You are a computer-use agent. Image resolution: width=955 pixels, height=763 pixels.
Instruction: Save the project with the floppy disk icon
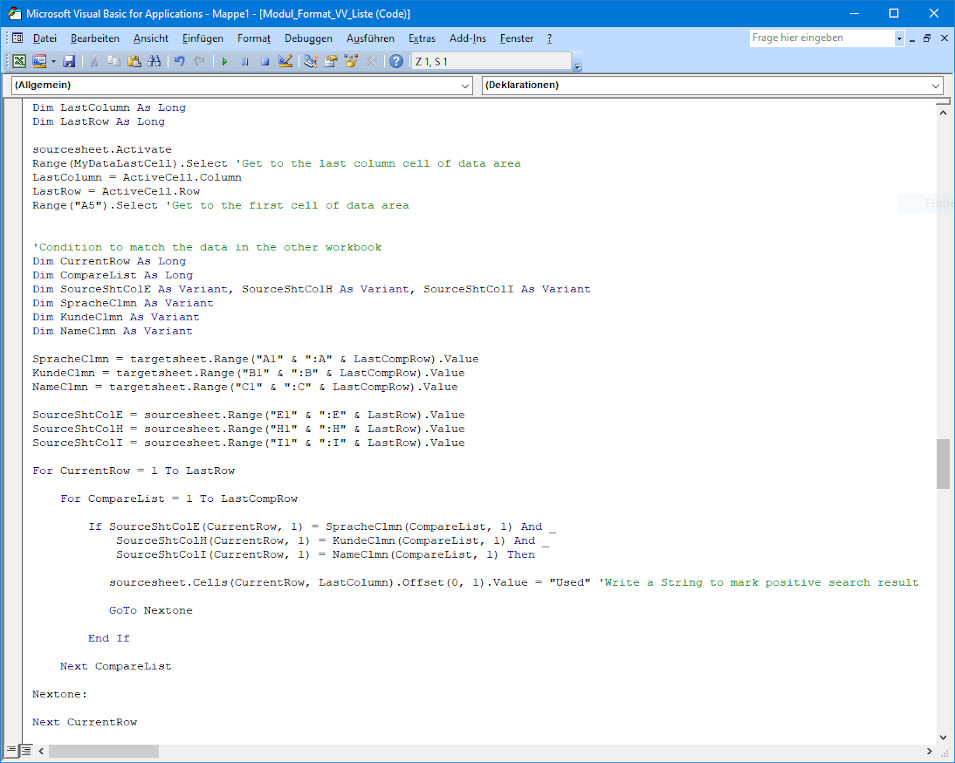(x=69, y=61)
